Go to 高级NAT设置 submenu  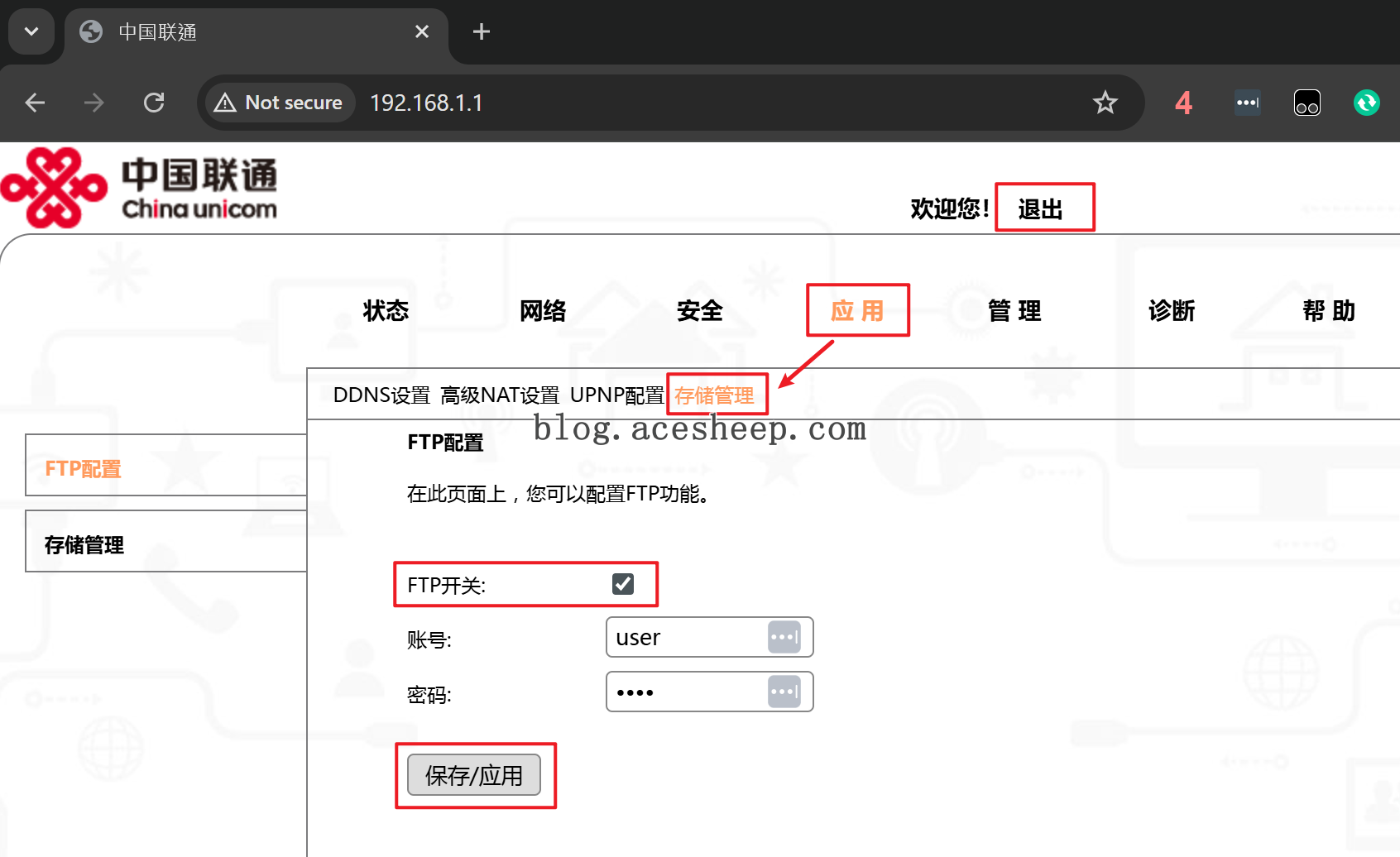(500, 395)
